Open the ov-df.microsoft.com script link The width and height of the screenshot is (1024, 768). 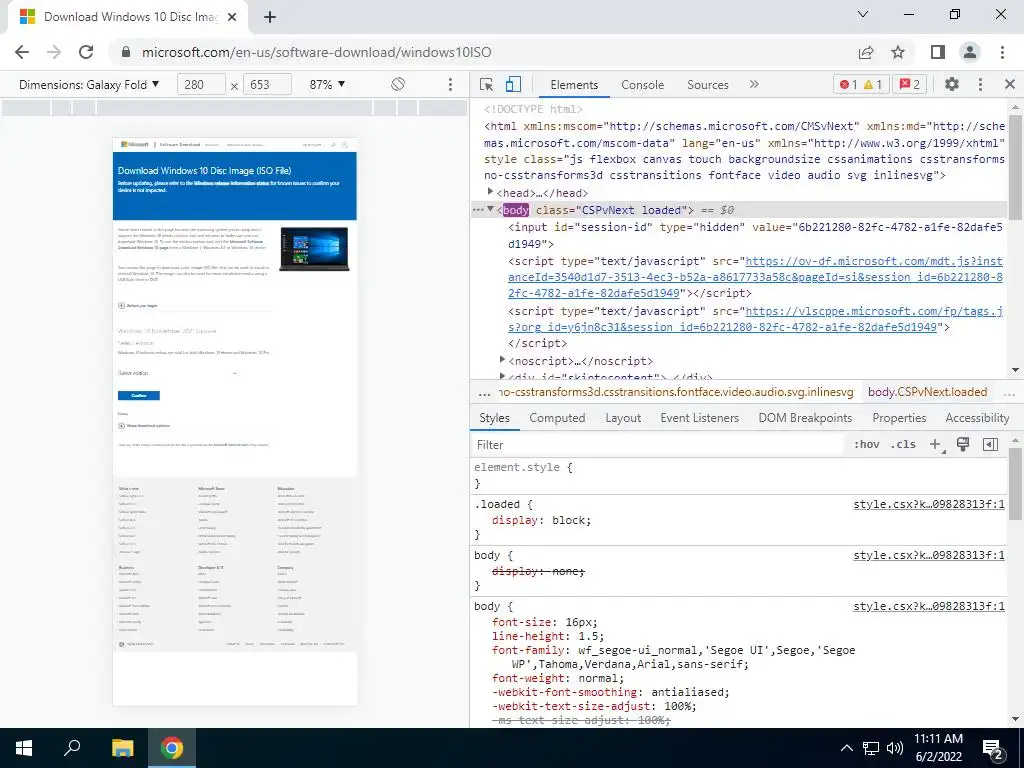pyautogui.click(x=756, y=277)
